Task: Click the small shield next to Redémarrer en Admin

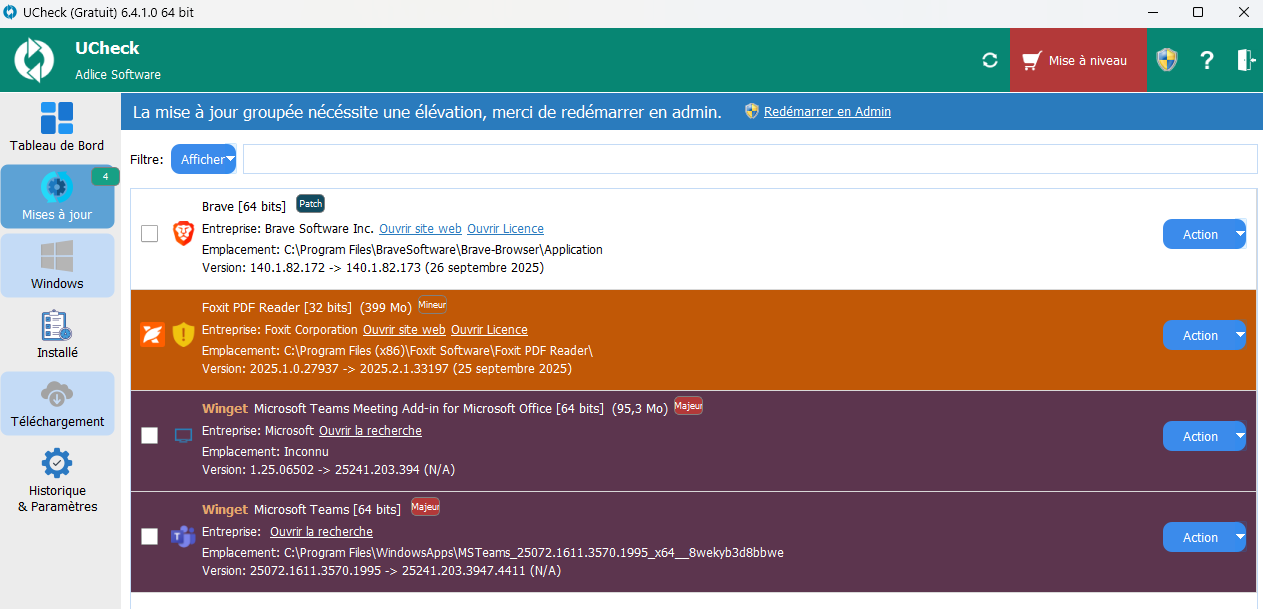Action: (x=752, y=111)
